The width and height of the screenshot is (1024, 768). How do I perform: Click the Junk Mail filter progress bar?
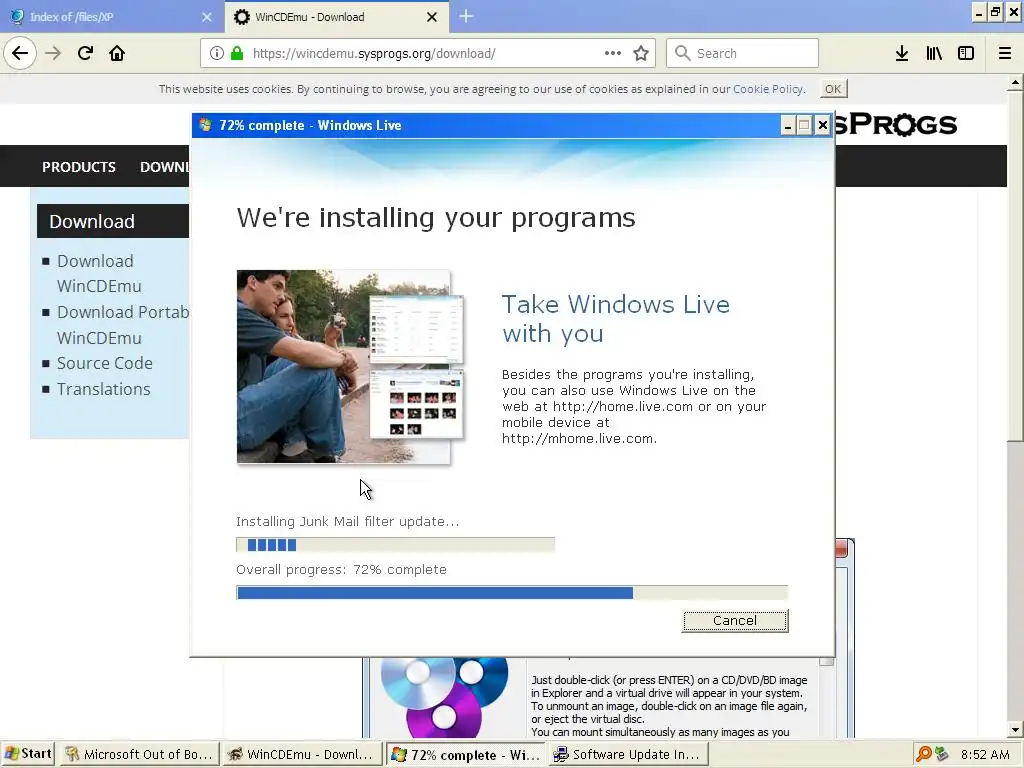click(x=396, y=545)
